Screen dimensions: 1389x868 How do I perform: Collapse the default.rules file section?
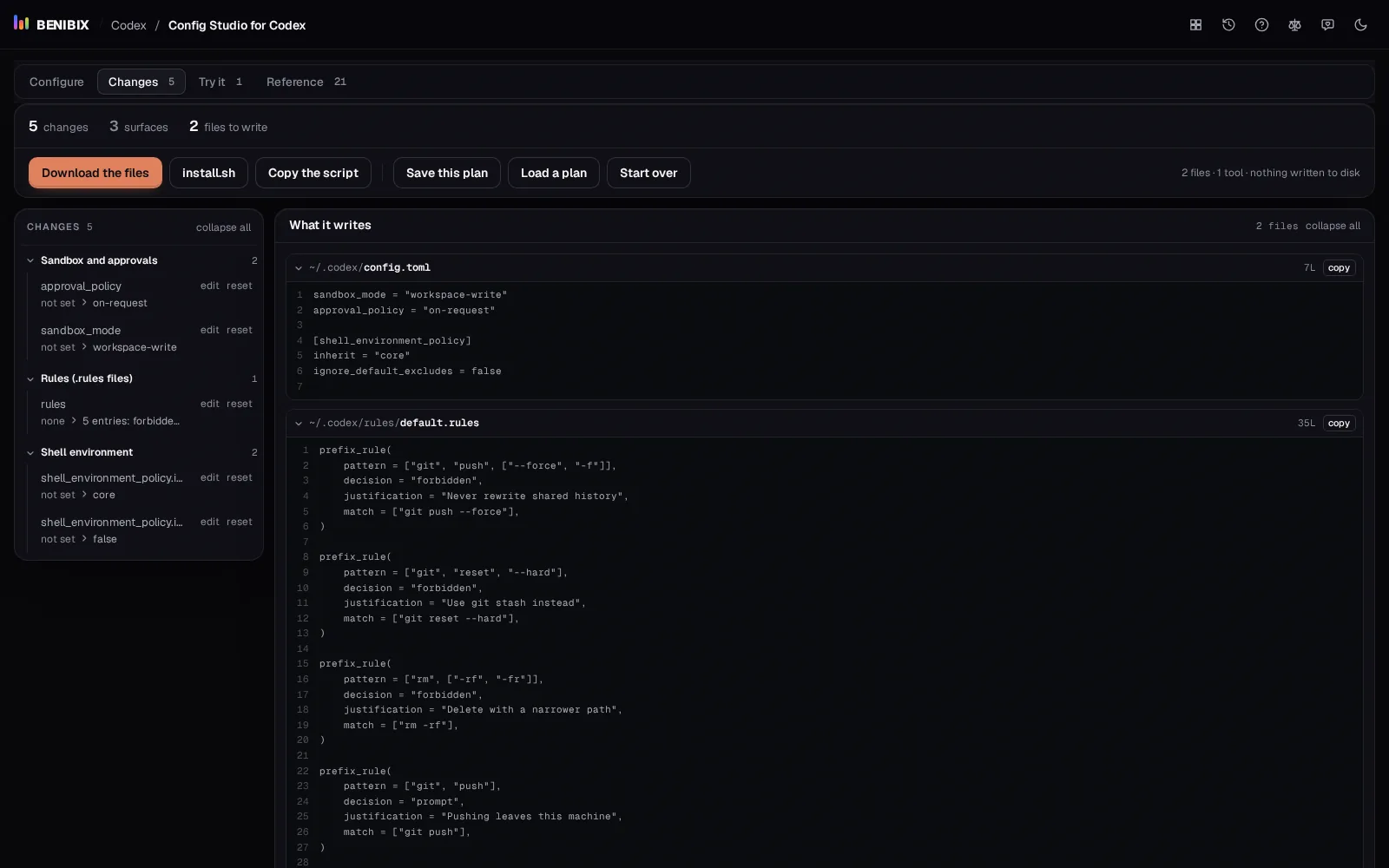point(299,424)
